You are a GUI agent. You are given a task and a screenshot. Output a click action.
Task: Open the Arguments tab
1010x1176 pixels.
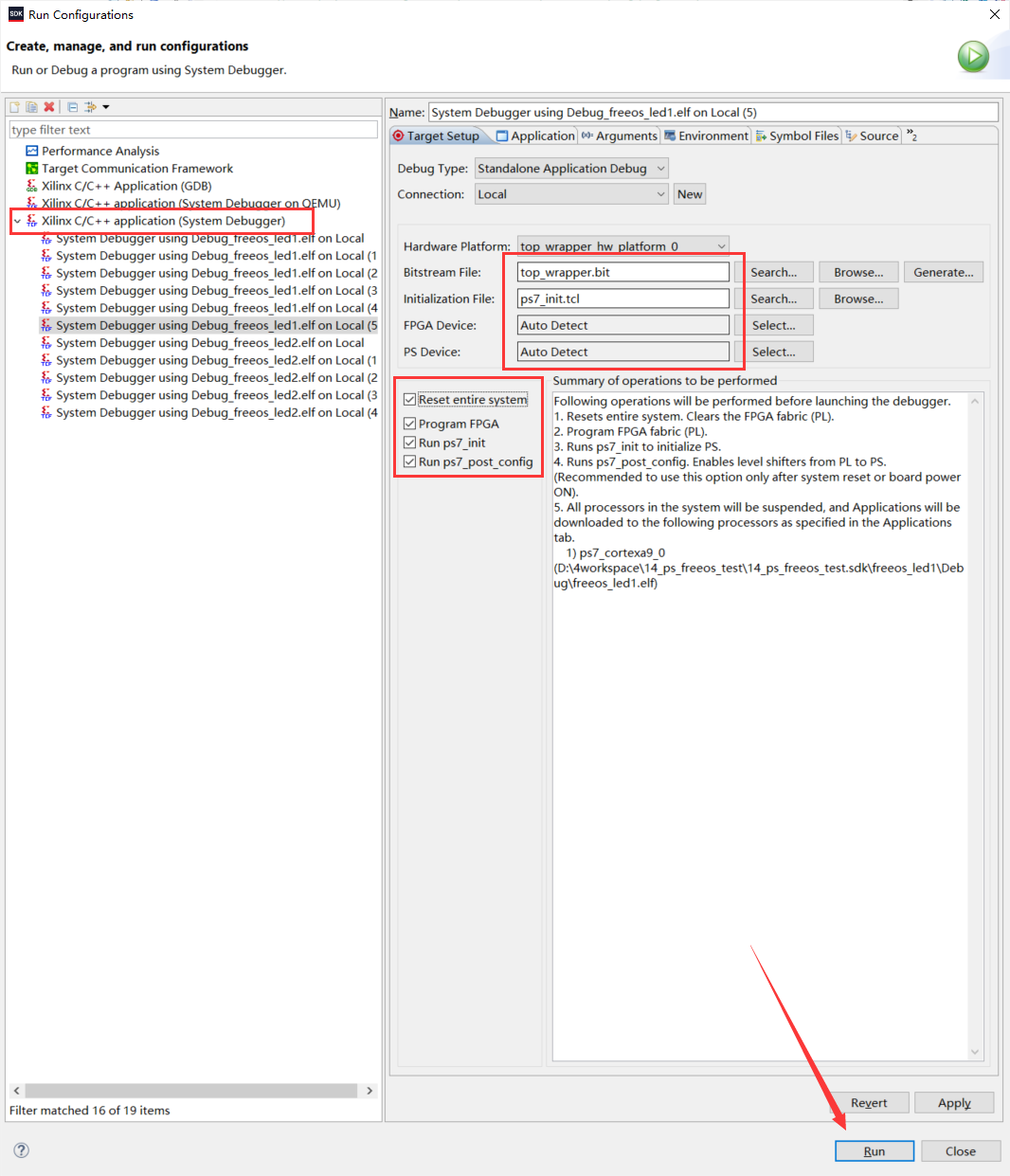(619, 136)
